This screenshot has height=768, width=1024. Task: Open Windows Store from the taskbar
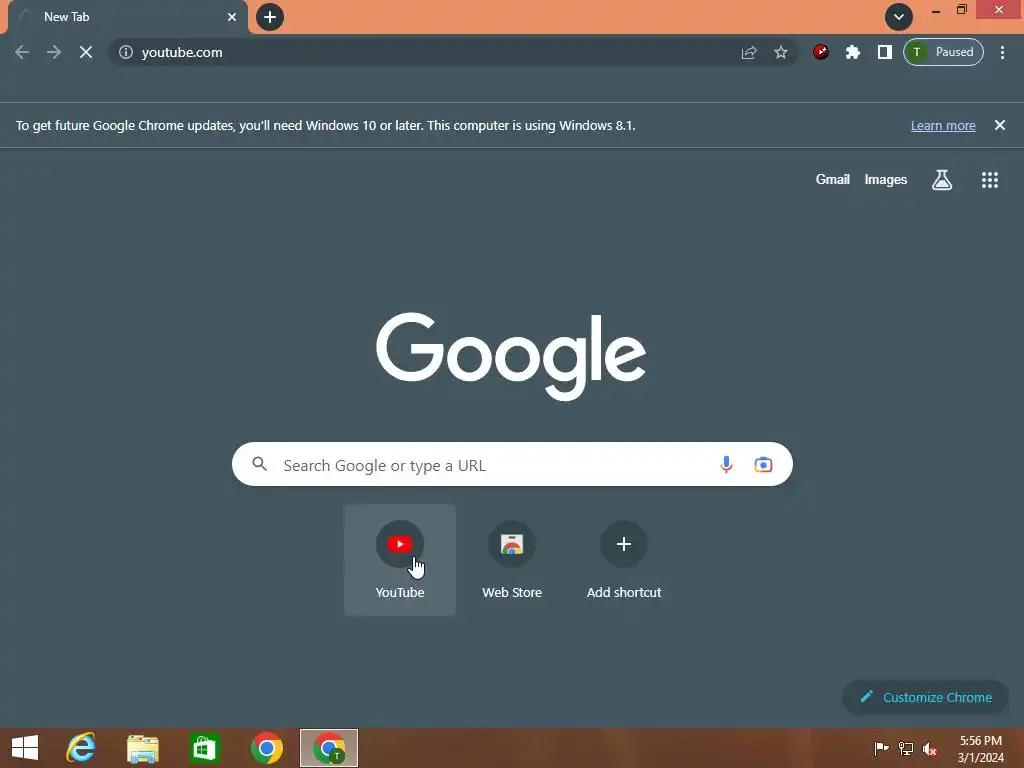coord(204,748)
